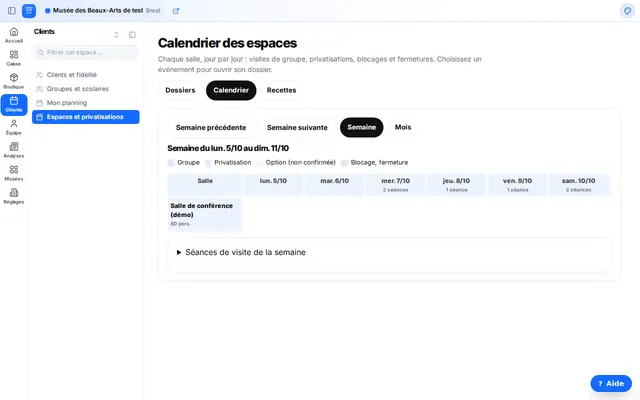Click the Blocage, fermeture legend swatch
Screen dimensions: 640x400
click(x=344, y=163)
